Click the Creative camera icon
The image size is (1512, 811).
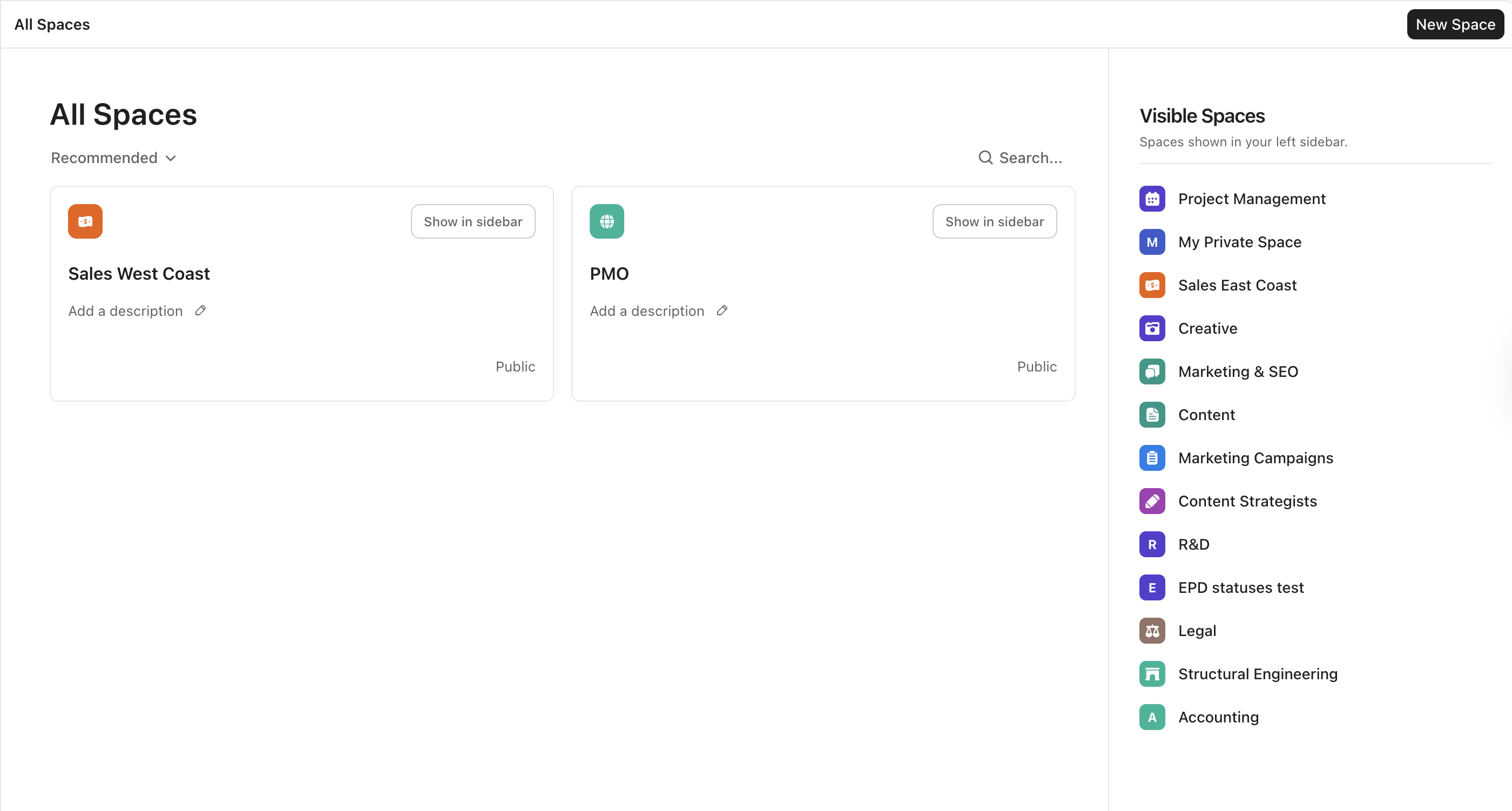point(1152,328)
